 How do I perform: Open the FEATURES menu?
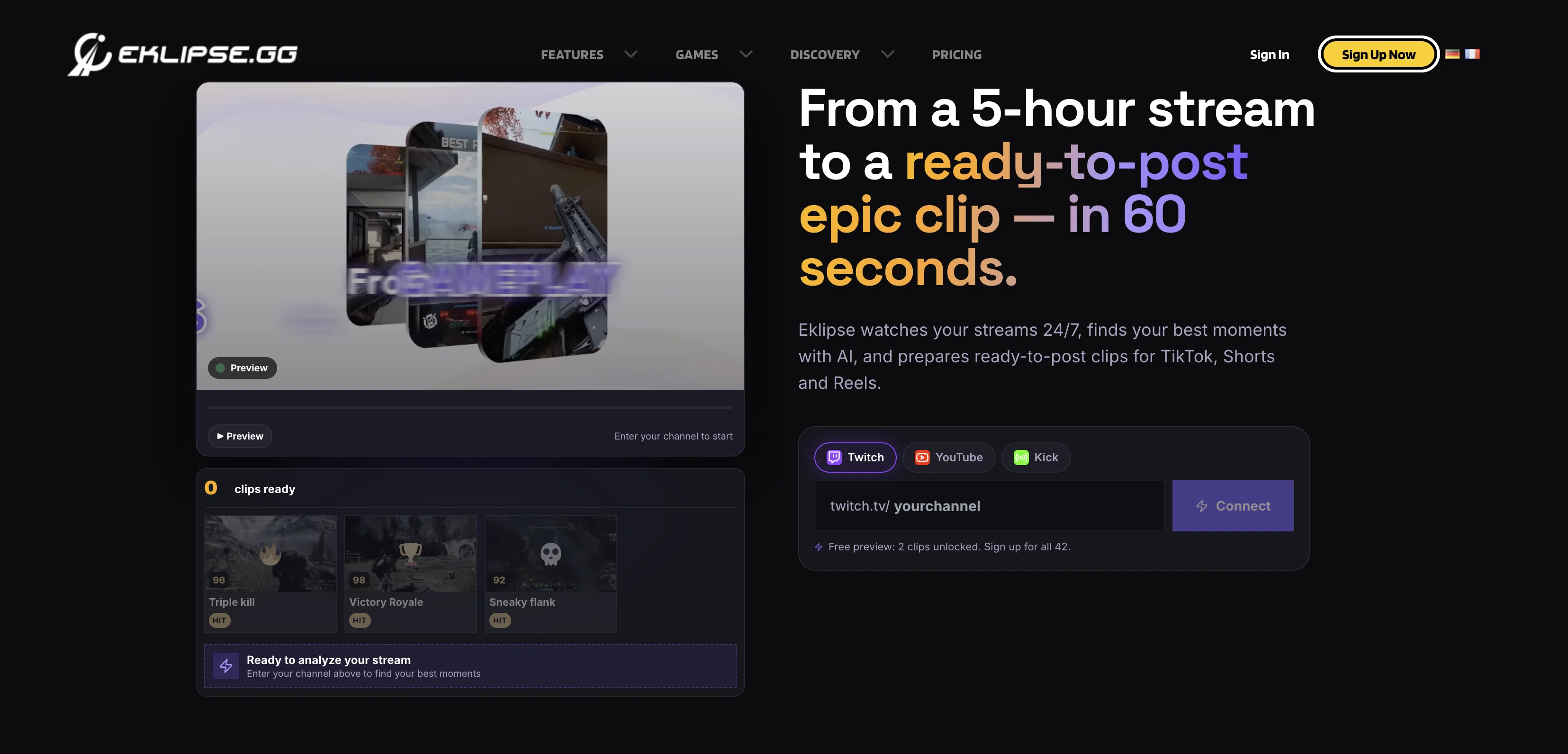point(572,55)
